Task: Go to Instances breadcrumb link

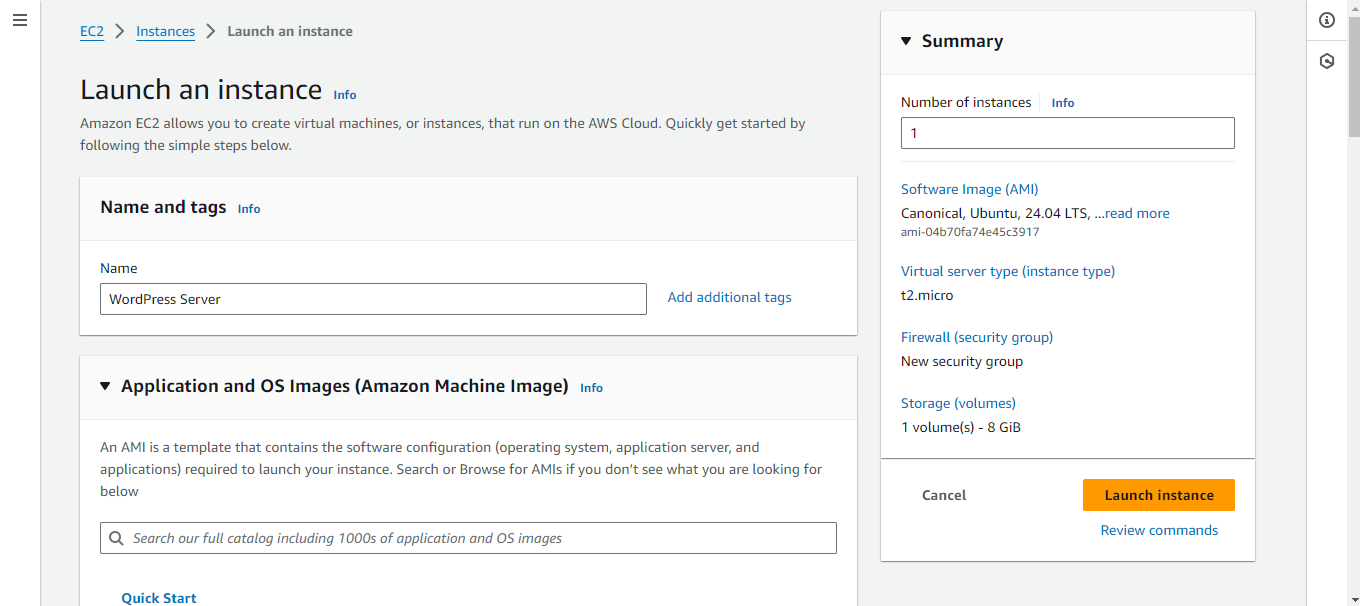Action: (x=165, y=31)
